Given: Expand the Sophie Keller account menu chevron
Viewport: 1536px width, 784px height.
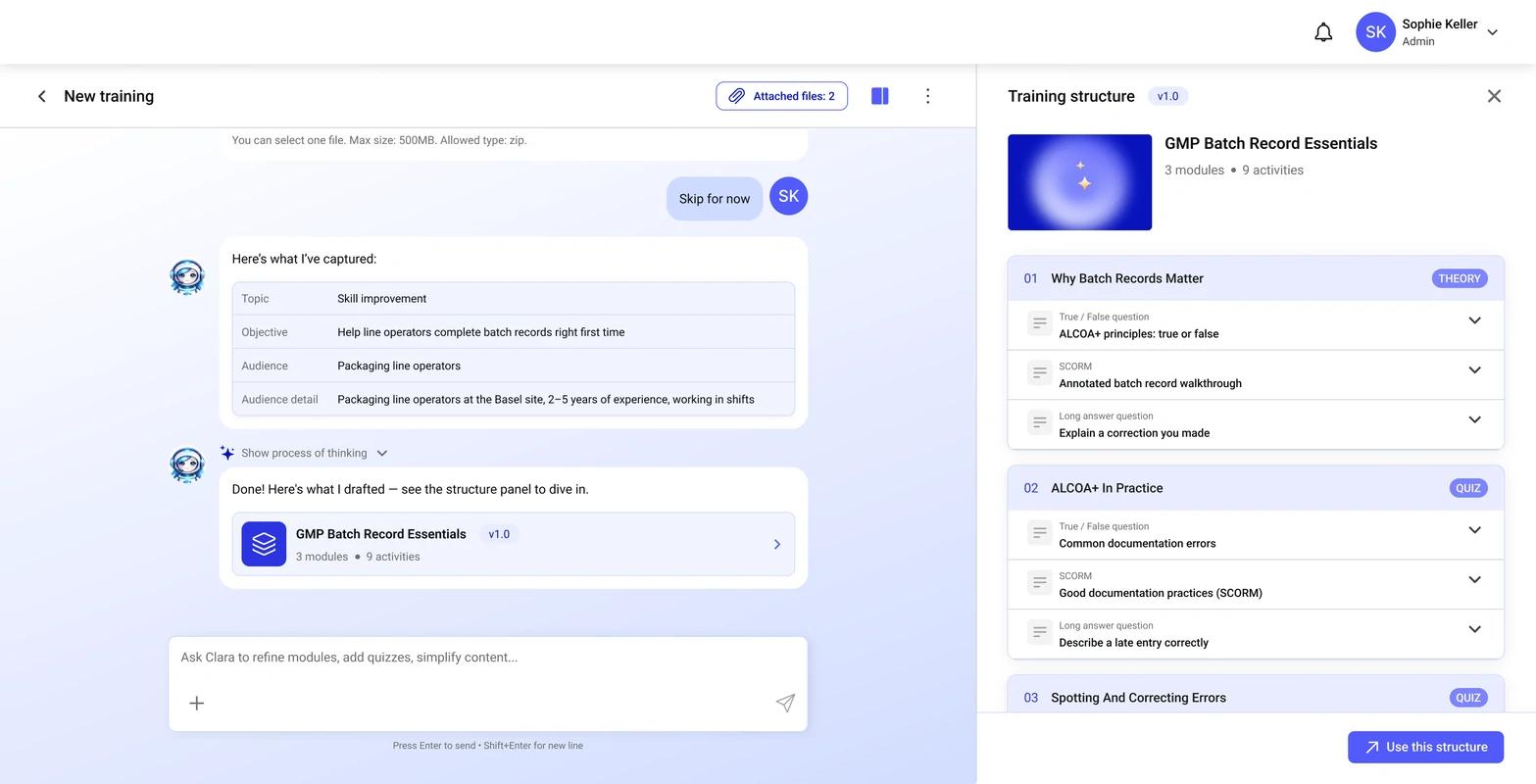Looking at the screenshot, I should click(1492, 32).
